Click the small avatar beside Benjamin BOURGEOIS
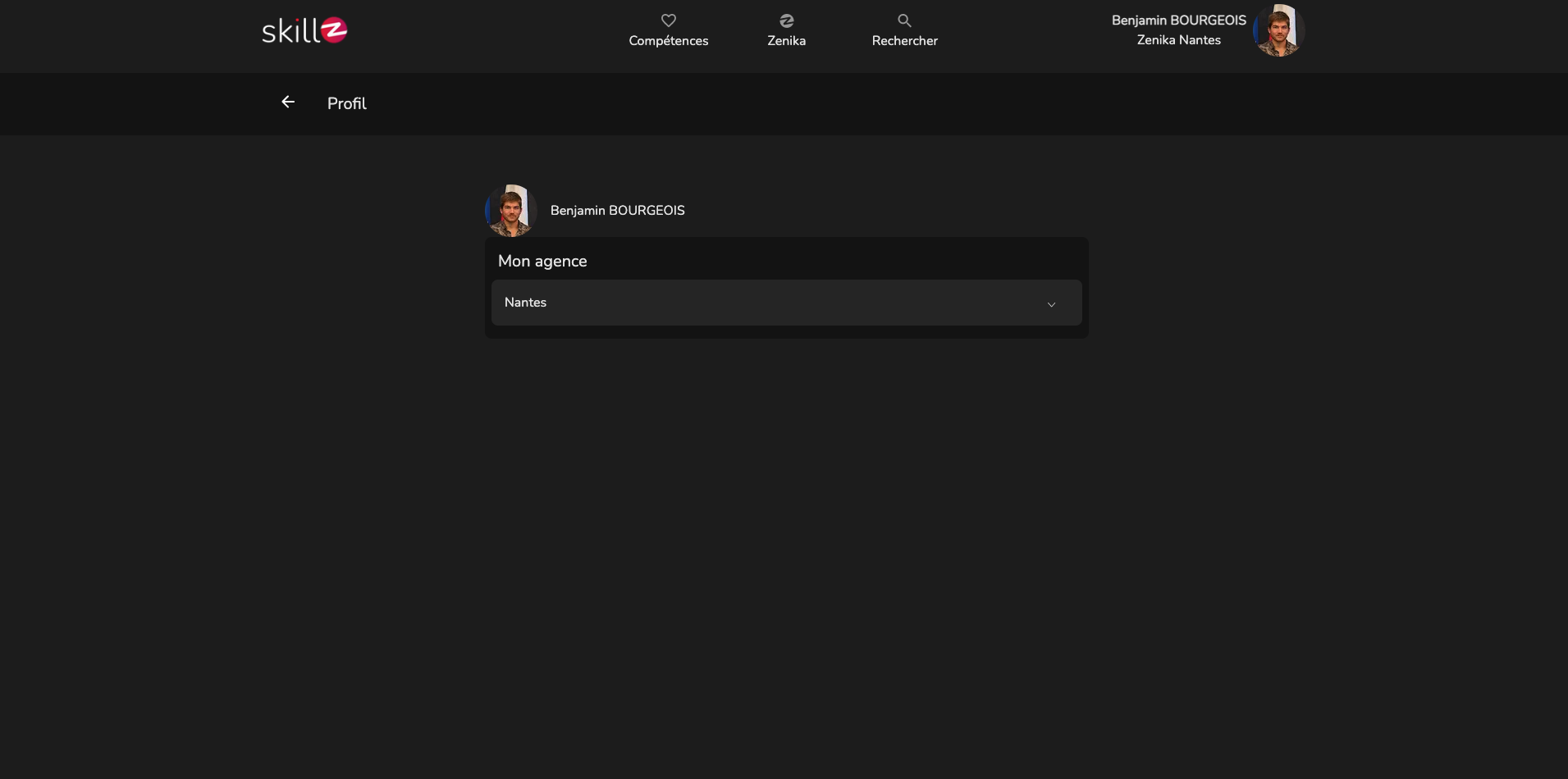 coord(510,210)
